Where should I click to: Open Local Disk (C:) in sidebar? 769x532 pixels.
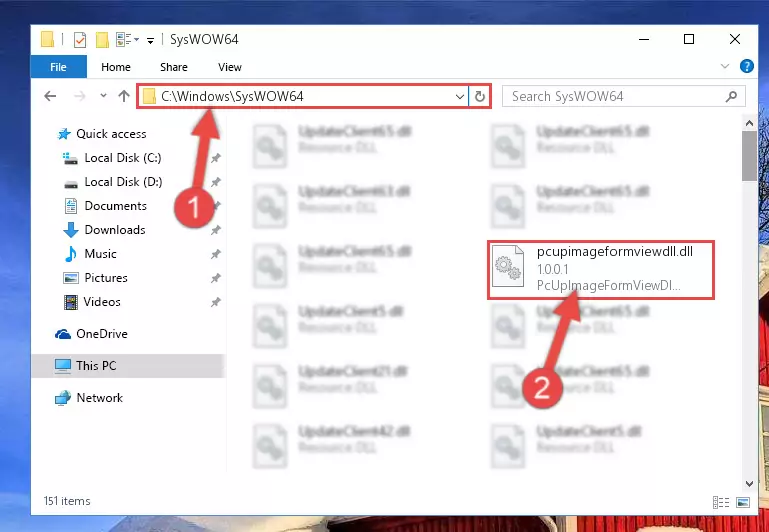pyautogui.click(x=123, y=158)
